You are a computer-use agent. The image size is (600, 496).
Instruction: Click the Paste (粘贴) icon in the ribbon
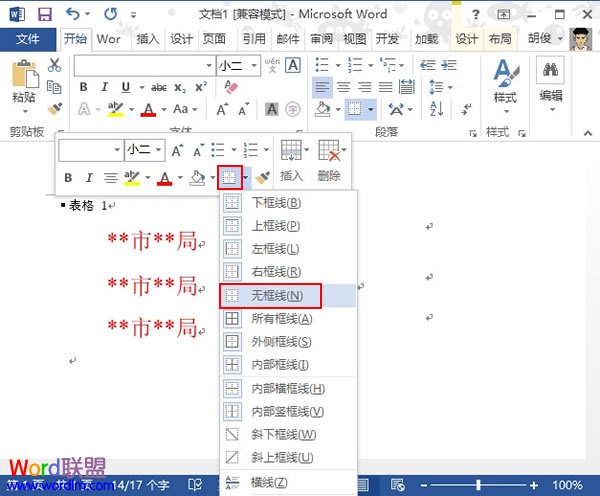(23, 76)
